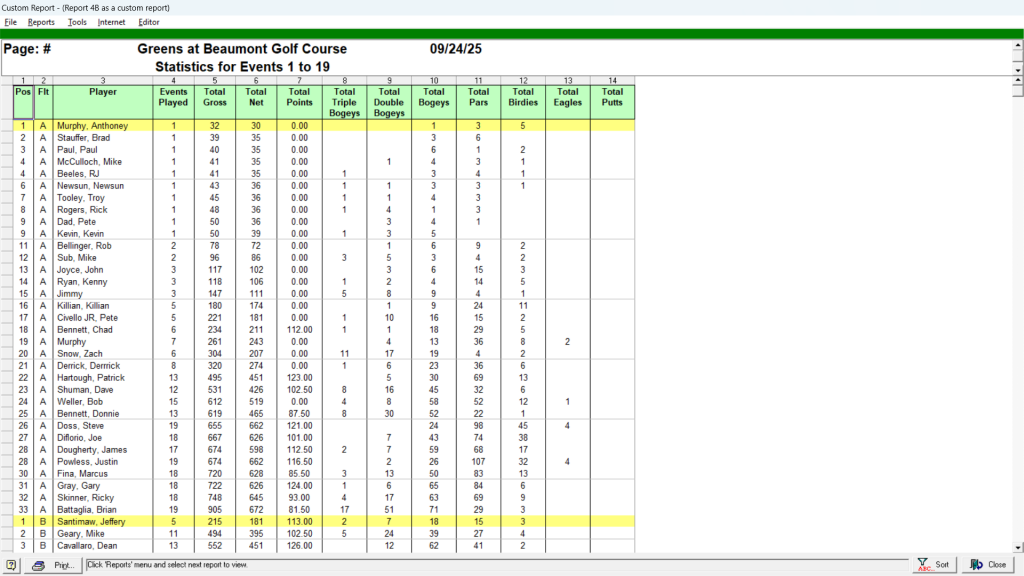The width and height of the screenshot is (1024, 576).
Task: Open the Reports menu
Action: [41, 22]
